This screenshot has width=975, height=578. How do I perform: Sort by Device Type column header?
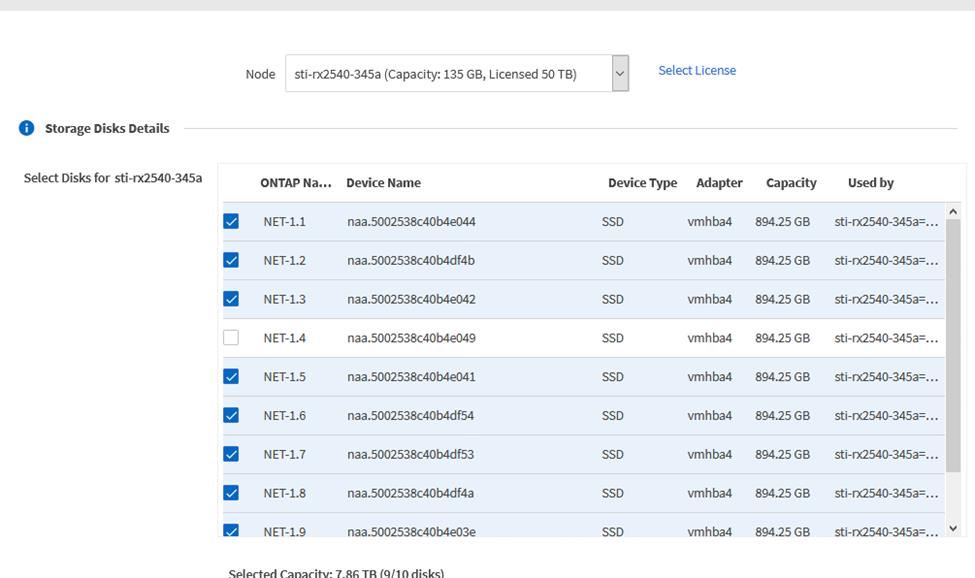(642, 183)
